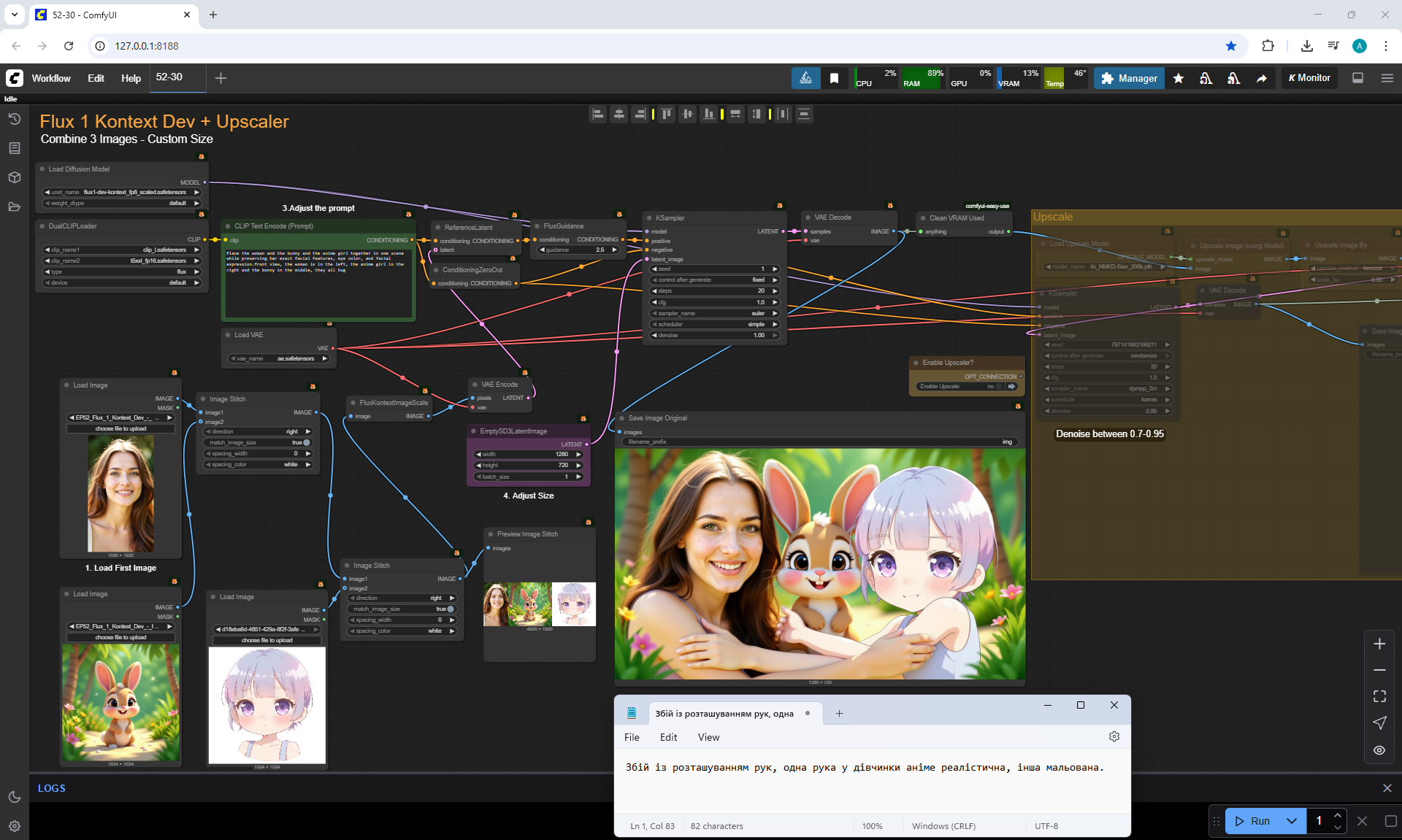The image size is (1402, 840).
Task: Open the Run button dropdown arrow
Action: (1291, 820)
